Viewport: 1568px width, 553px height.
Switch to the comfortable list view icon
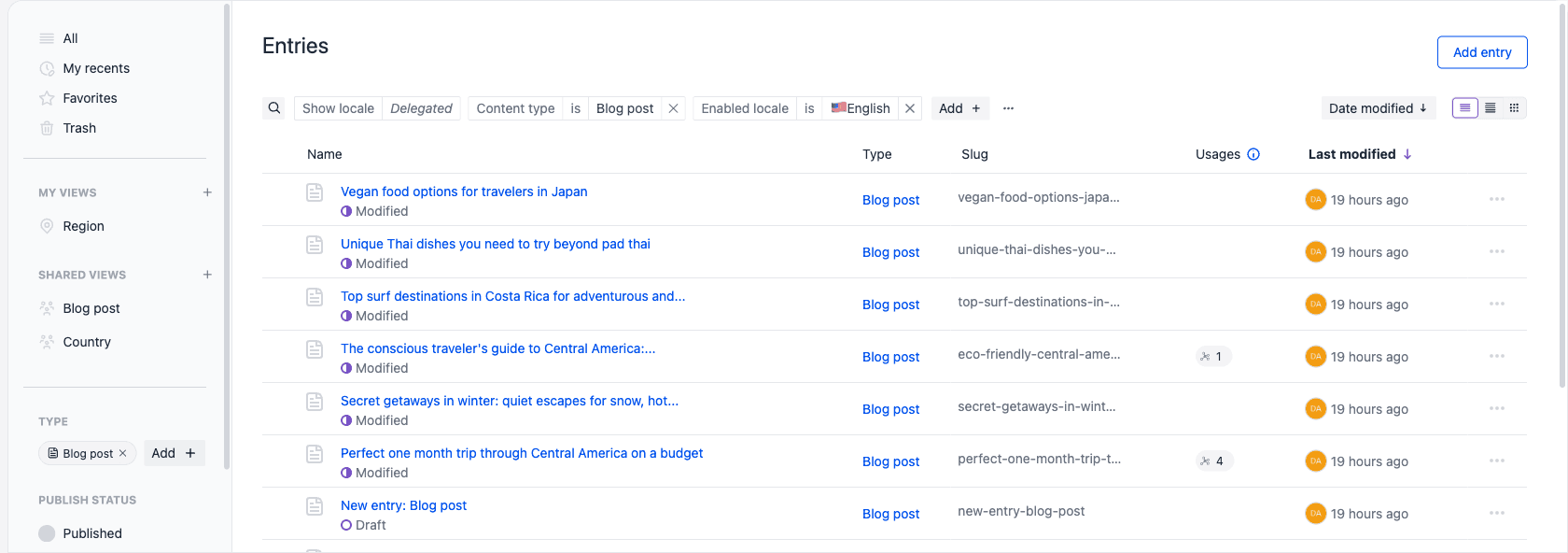tap(1465, 108)
